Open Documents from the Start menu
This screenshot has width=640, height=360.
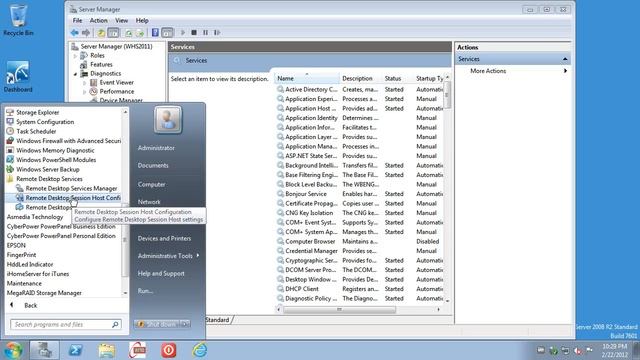point(153,165)
